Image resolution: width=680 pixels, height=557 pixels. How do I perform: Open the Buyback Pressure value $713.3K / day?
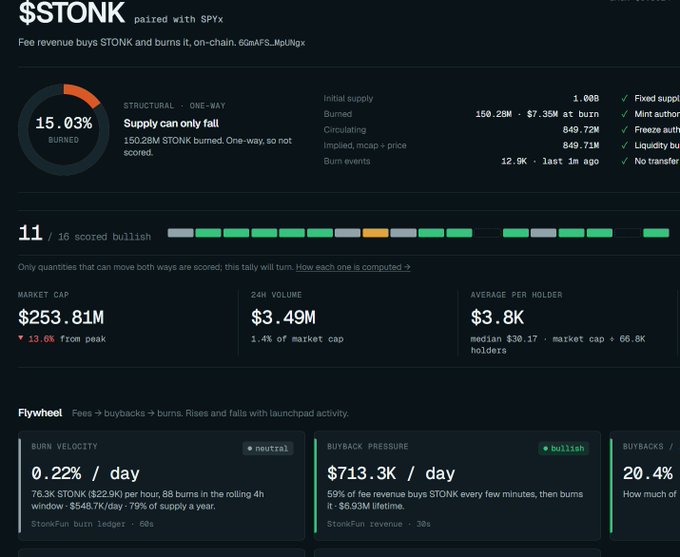pyautogui.click(x=391, y=473)
